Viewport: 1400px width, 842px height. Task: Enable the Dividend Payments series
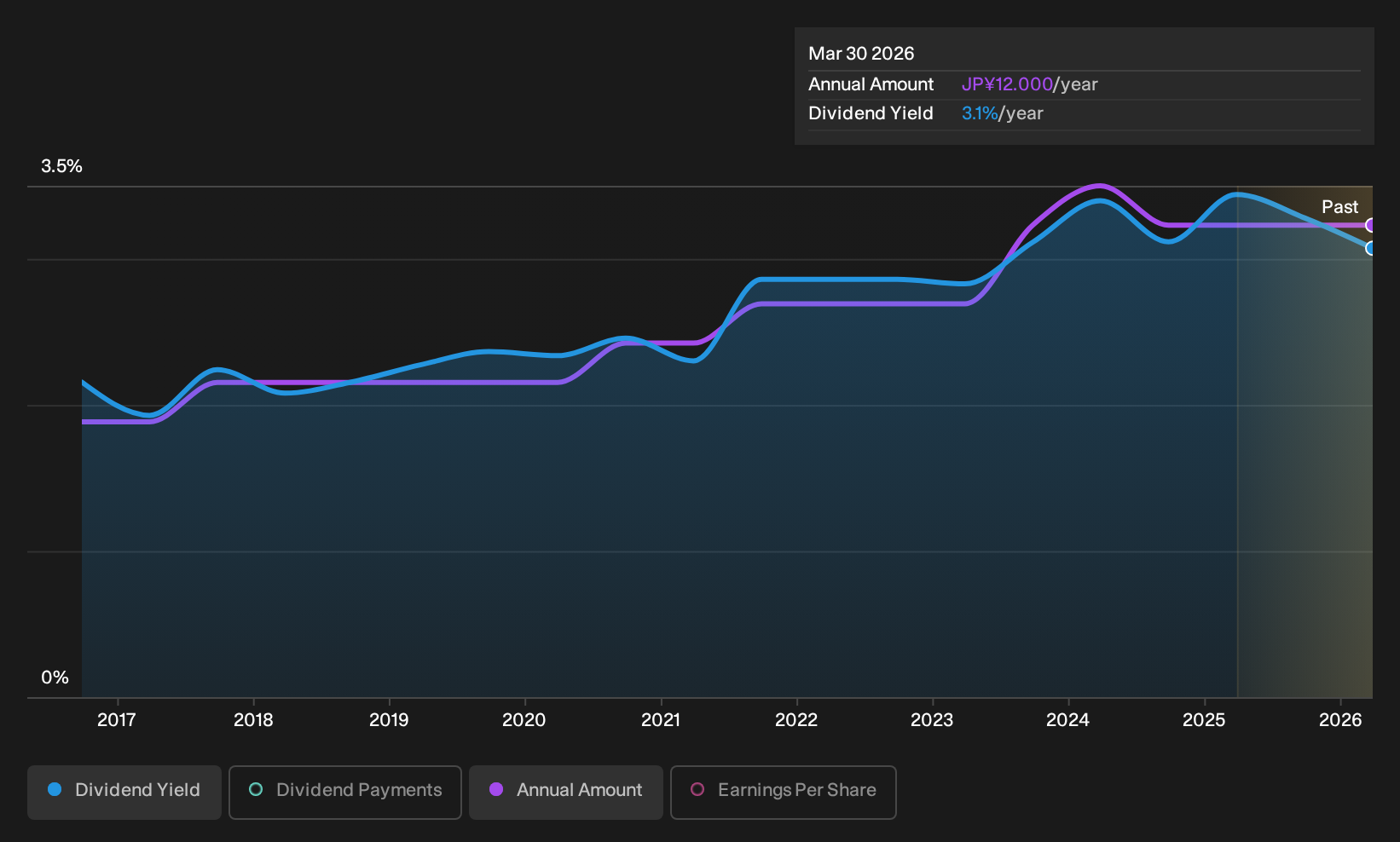pos(345,792)
